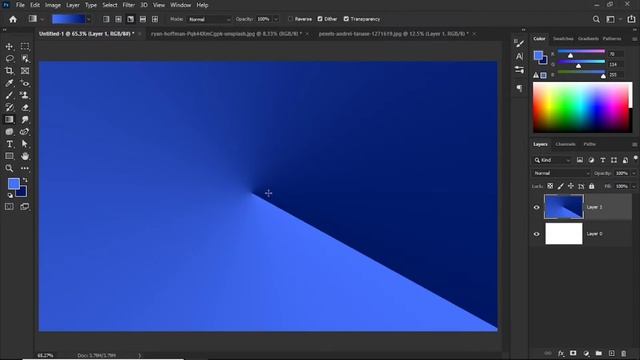Switch to the Channels tab

(x=565, y=144)
